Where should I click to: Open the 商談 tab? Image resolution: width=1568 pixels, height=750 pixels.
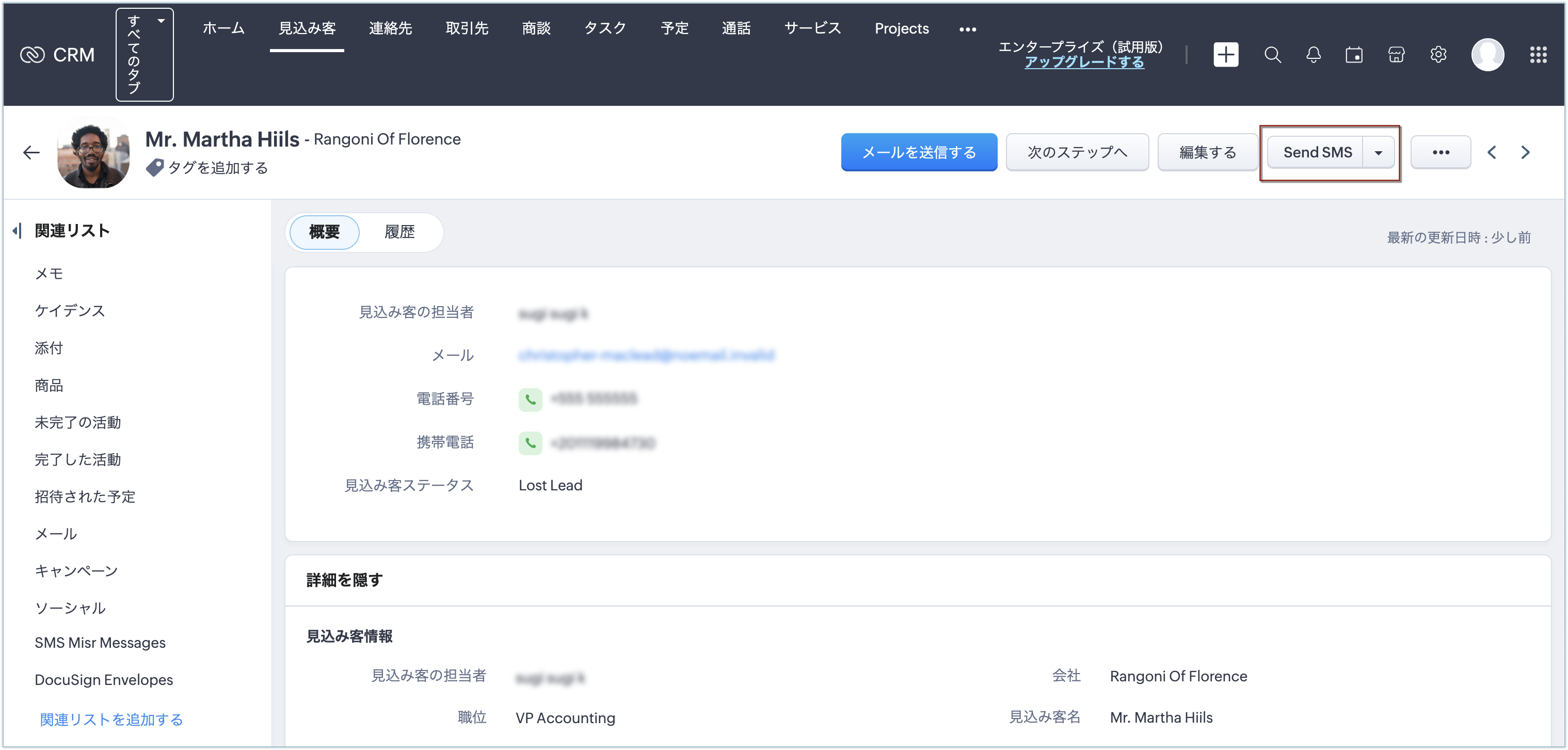point(536,28)
